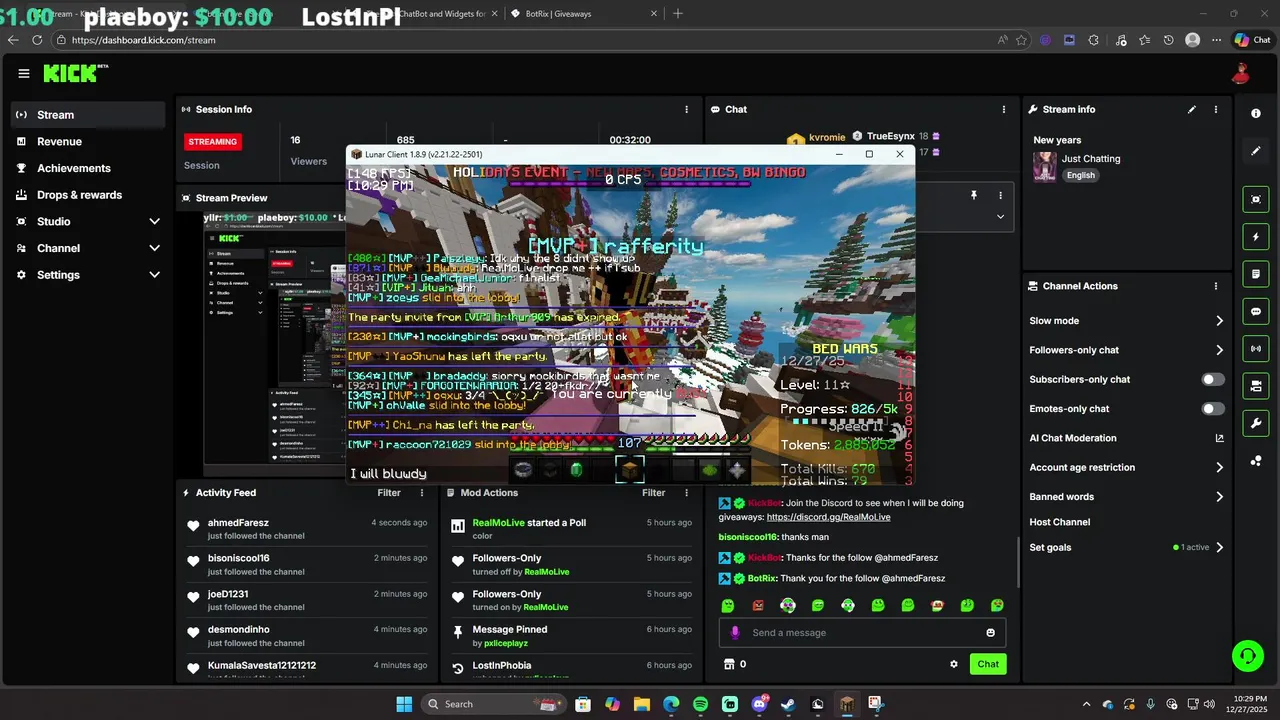The height and width of the screenshot is (720, 1280).
Task: Open the chat settings gear icon
Action: point(954,664)
